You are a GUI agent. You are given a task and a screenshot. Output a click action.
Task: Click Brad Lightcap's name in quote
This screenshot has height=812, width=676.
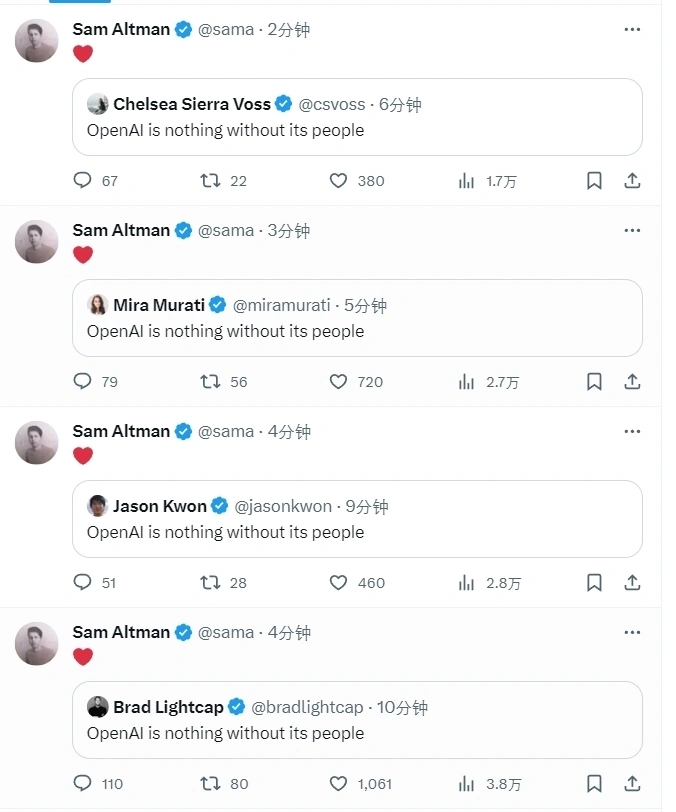168,707
